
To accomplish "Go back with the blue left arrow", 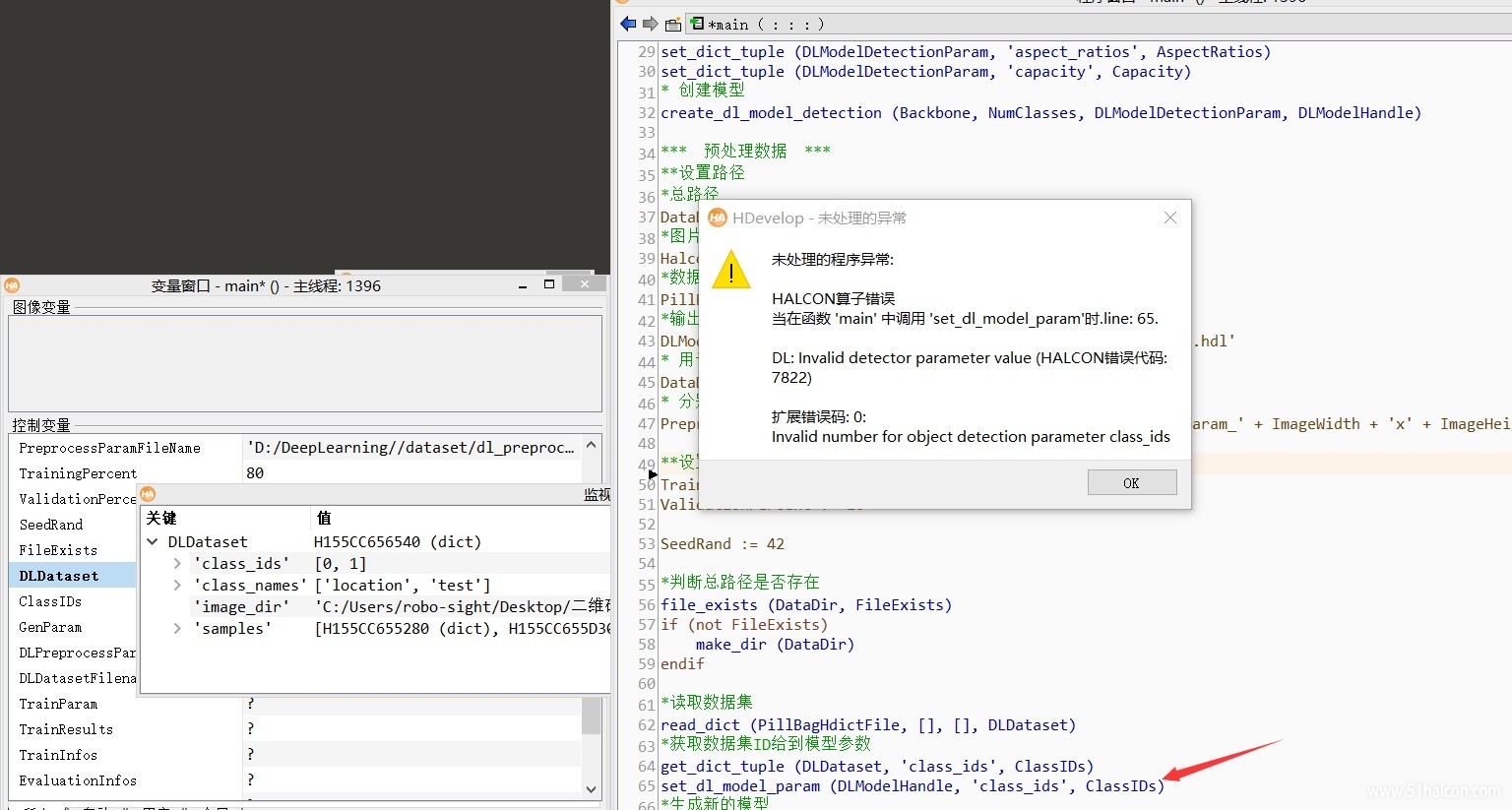I will point(628,24).
